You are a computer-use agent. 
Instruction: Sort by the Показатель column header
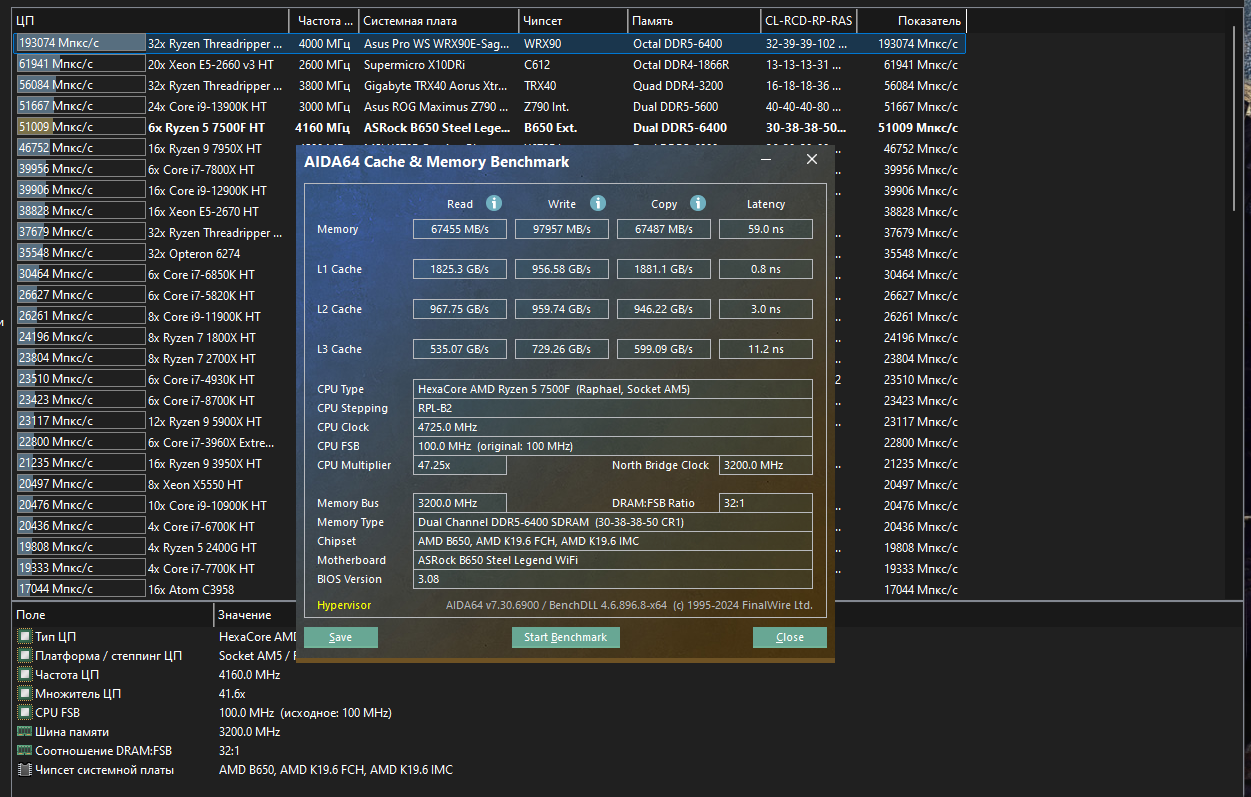coord(912,21)
